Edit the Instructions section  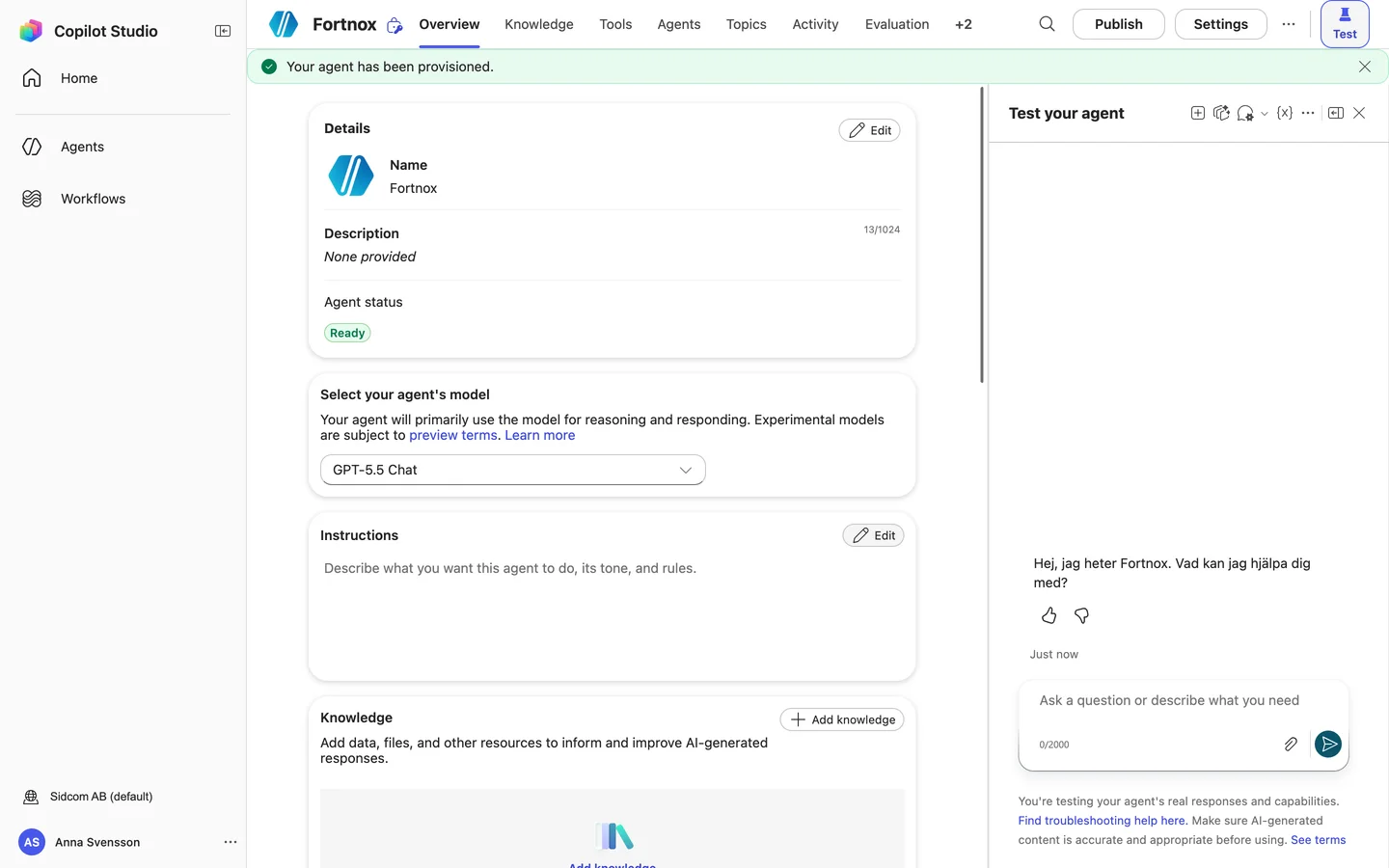(x=874, y=535)
